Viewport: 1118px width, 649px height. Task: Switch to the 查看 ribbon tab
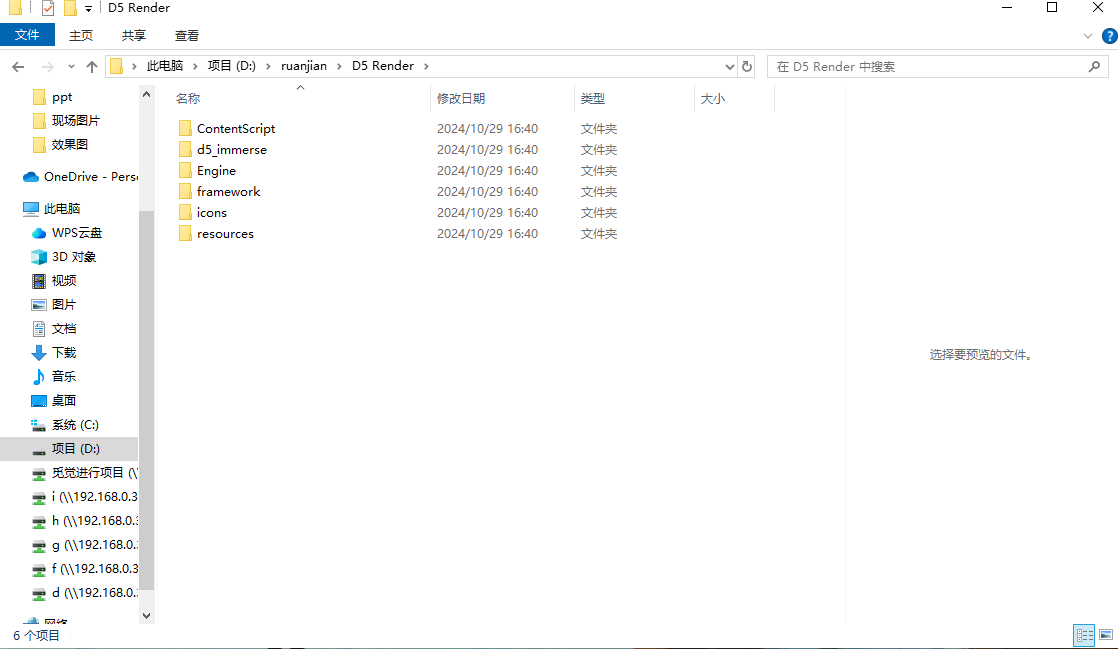187,35
